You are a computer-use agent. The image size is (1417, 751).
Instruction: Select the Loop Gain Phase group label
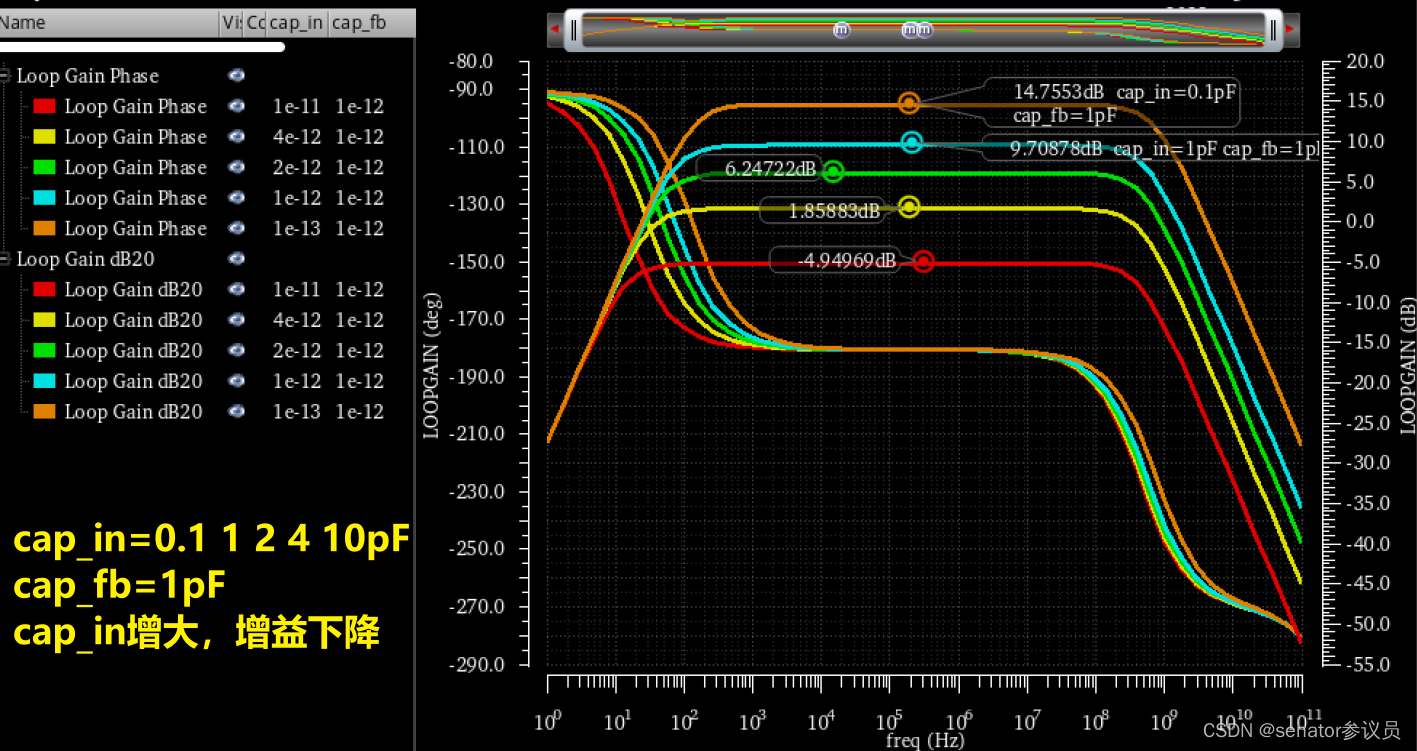[x=87, y=76]
